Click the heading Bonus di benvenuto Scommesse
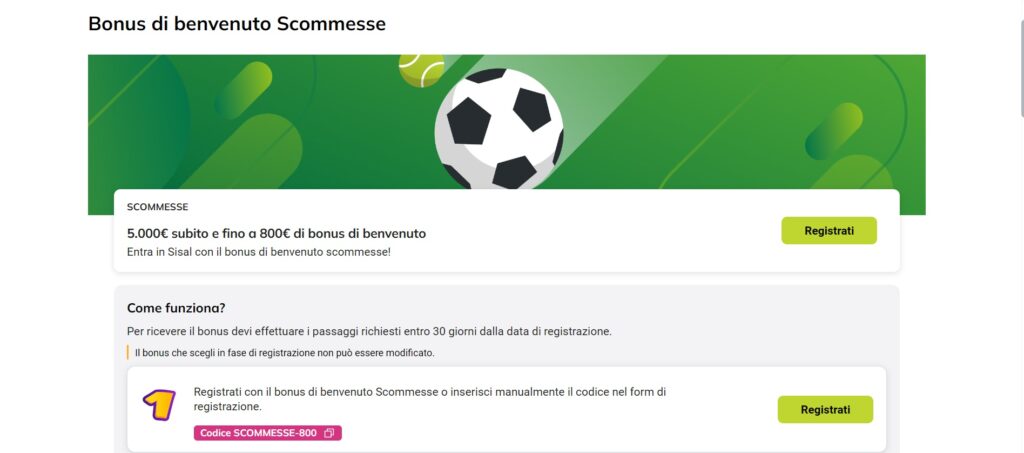 click(x=237, y=24)
